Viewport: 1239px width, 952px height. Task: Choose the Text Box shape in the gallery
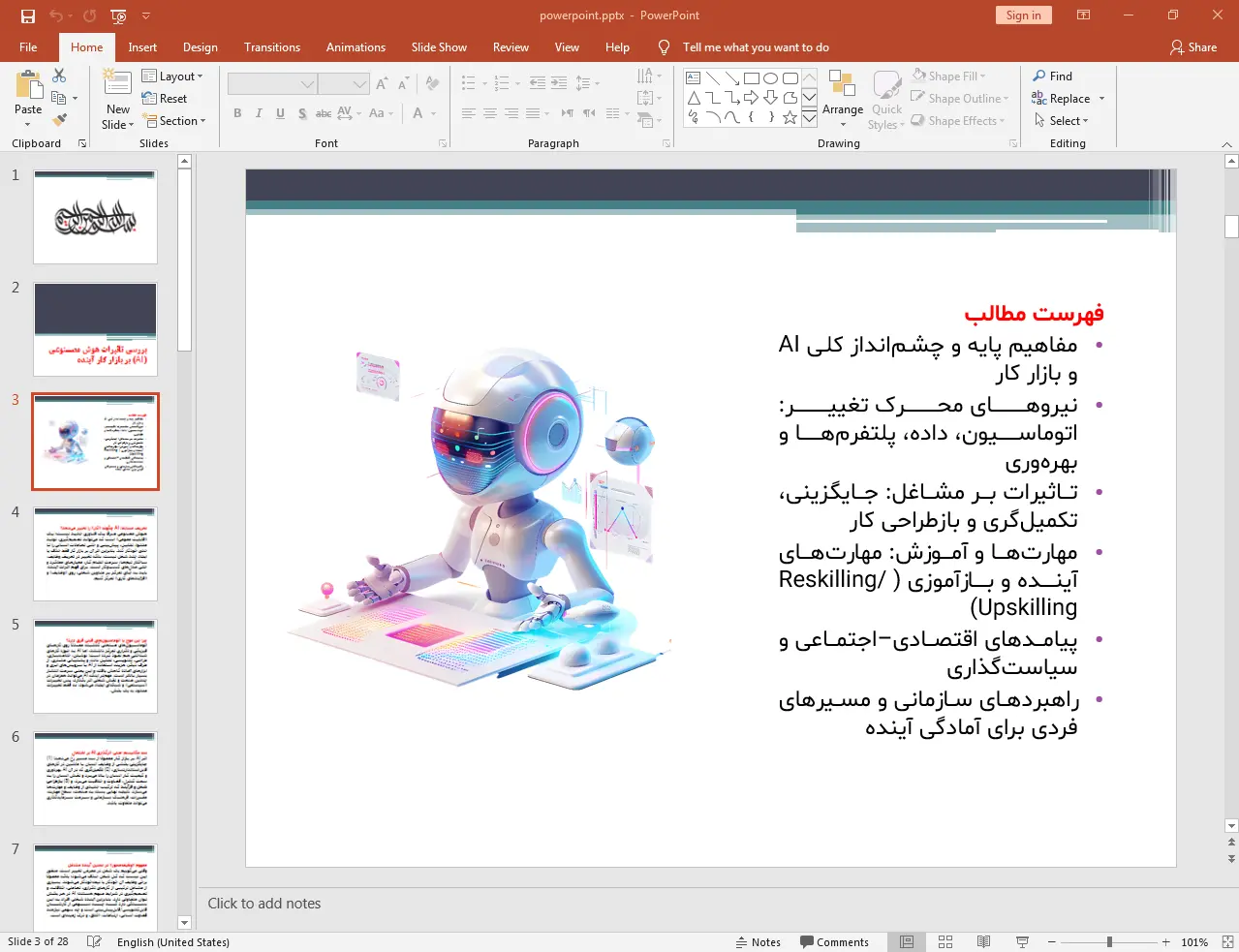[693, 78]
